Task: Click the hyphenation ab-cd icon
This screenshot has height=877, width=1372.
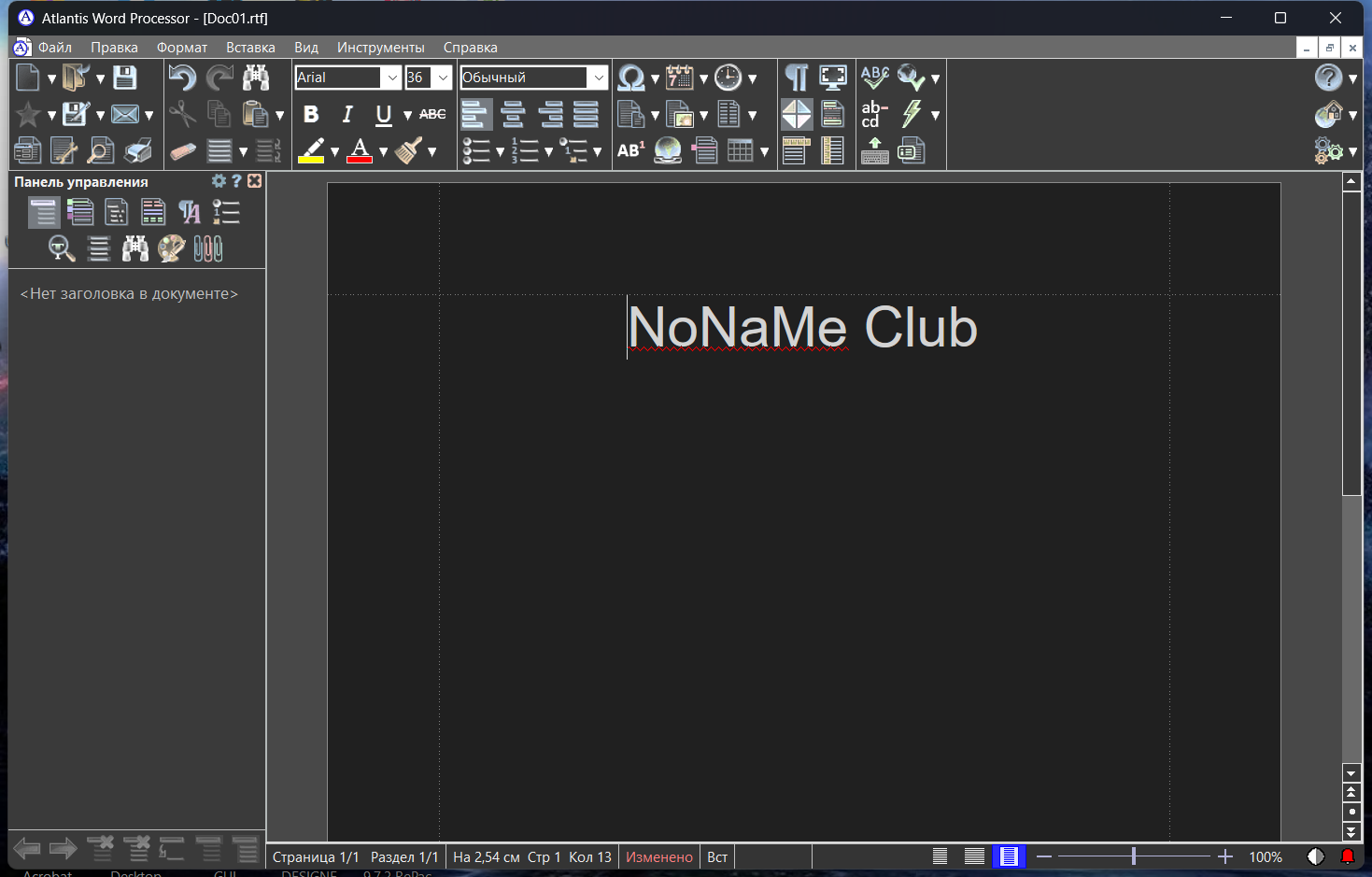Action: pyautogui.click(x=873, y=114)
